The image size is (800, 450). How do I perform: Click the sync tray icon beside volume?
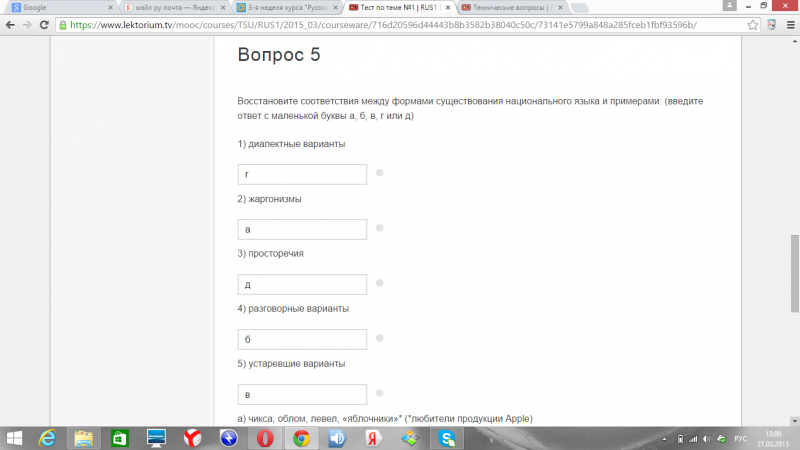tap(721, 439)
